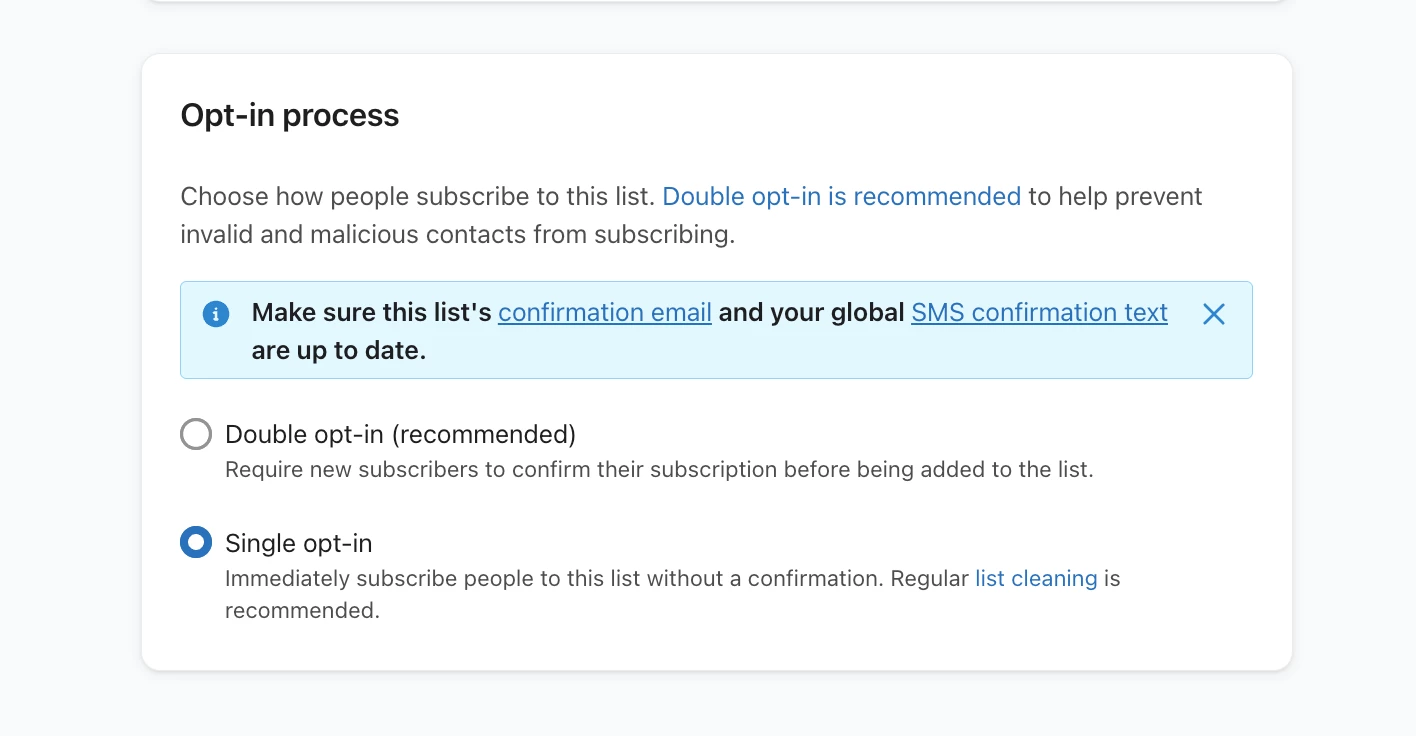Click the "Double opt-in (recommended)" label text
Viewport: 1416px width, 736px height.
[x=401, y=434]
